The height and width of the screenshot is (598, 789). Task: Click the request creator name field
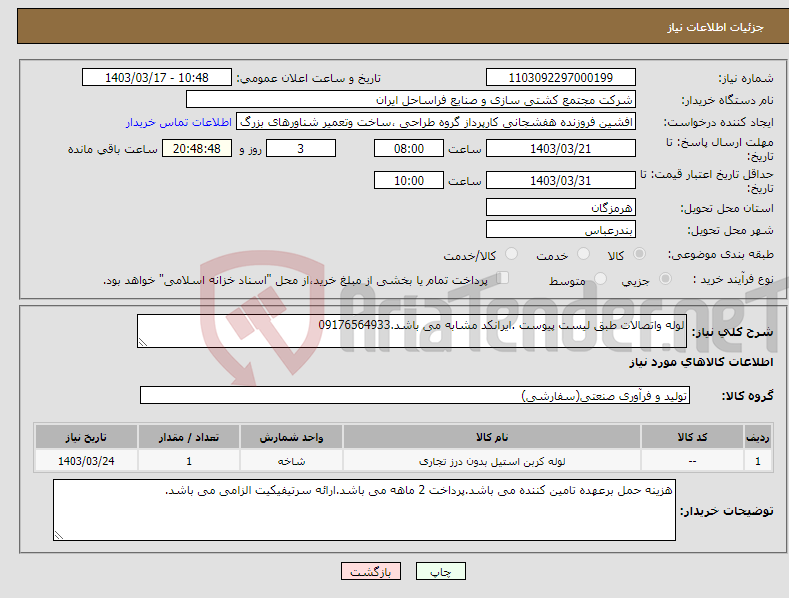(x=436, y=122)
